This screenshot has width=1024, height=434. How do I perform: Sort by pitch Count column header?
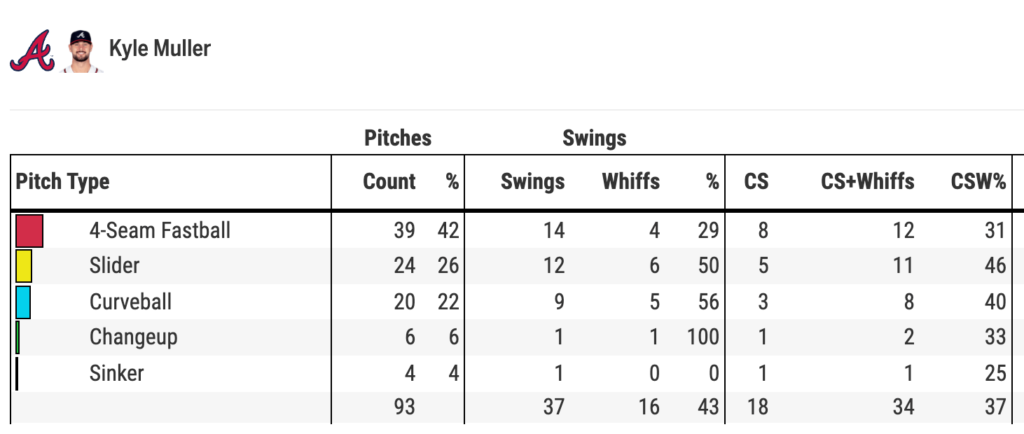tap(389, 182)
